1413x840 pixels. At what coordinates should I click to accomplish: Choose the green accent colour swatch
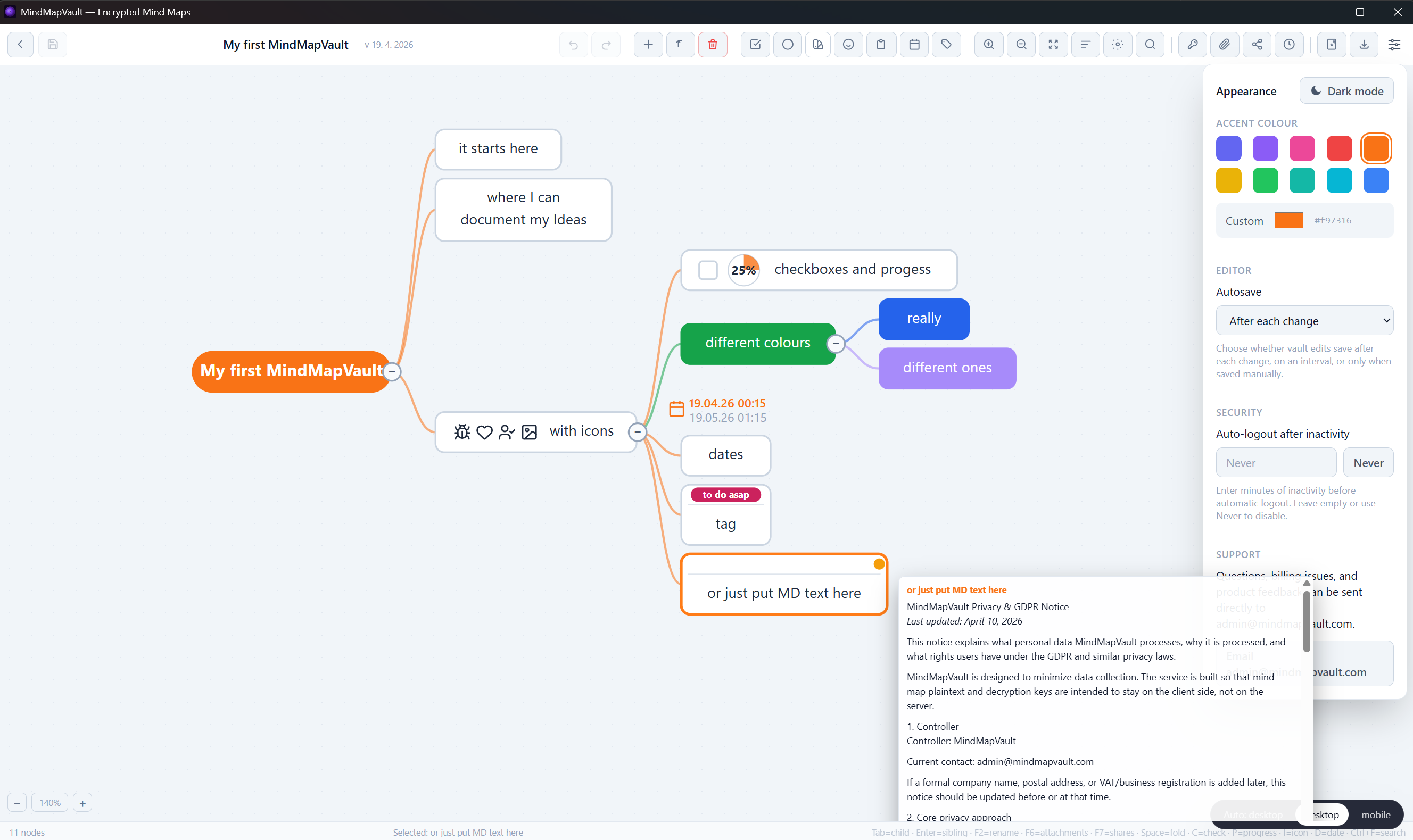coord(1265,180)
